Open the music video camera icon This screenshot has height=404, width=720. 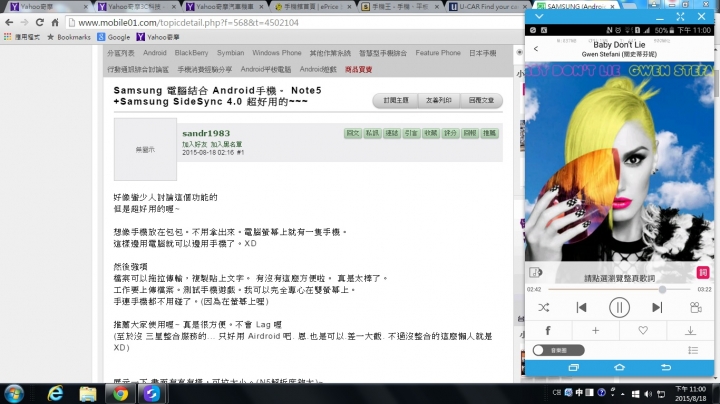point(696,308)
